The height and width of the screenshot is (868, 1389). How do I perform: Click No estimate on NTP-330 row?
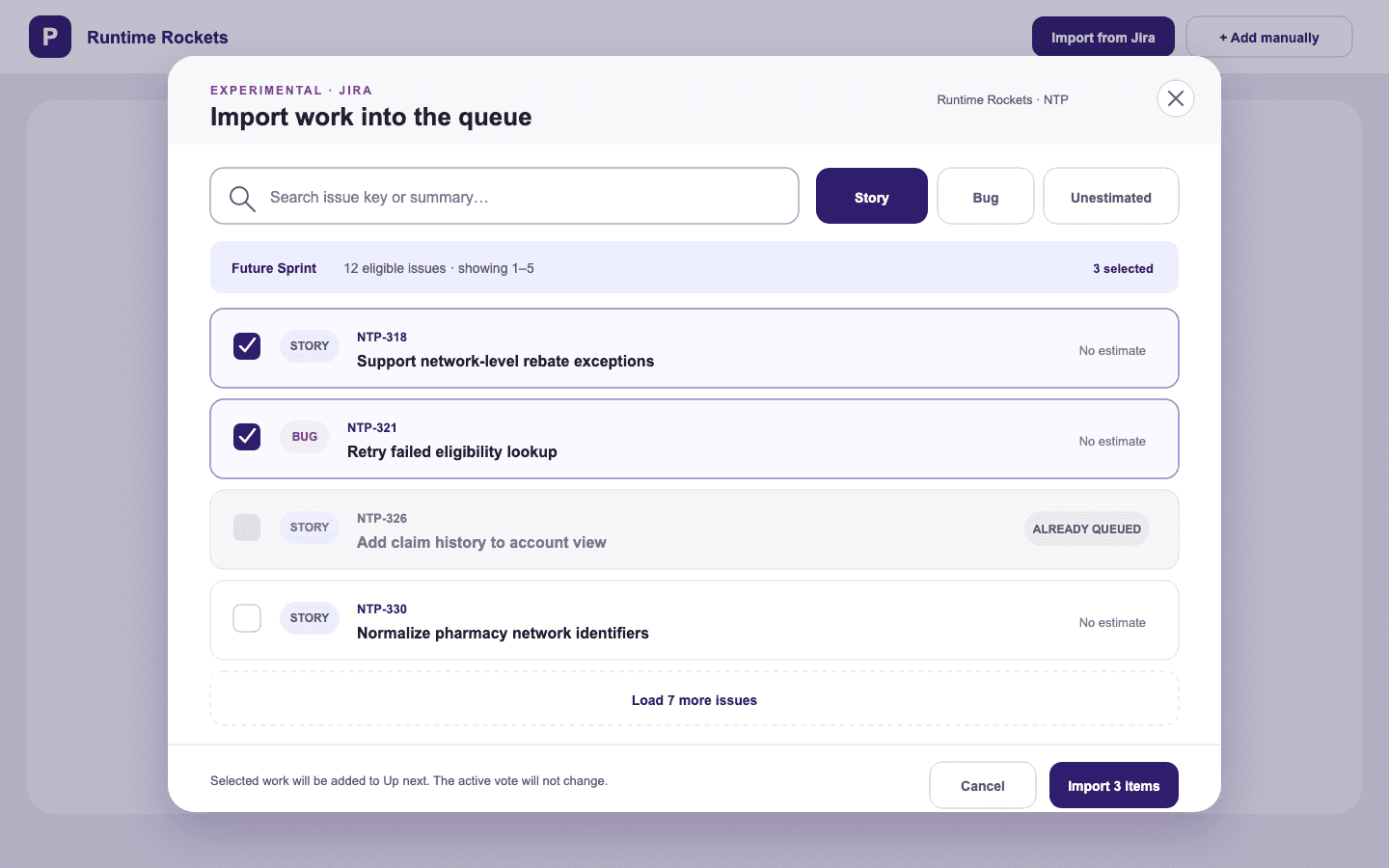click(x=1112, y=623)
